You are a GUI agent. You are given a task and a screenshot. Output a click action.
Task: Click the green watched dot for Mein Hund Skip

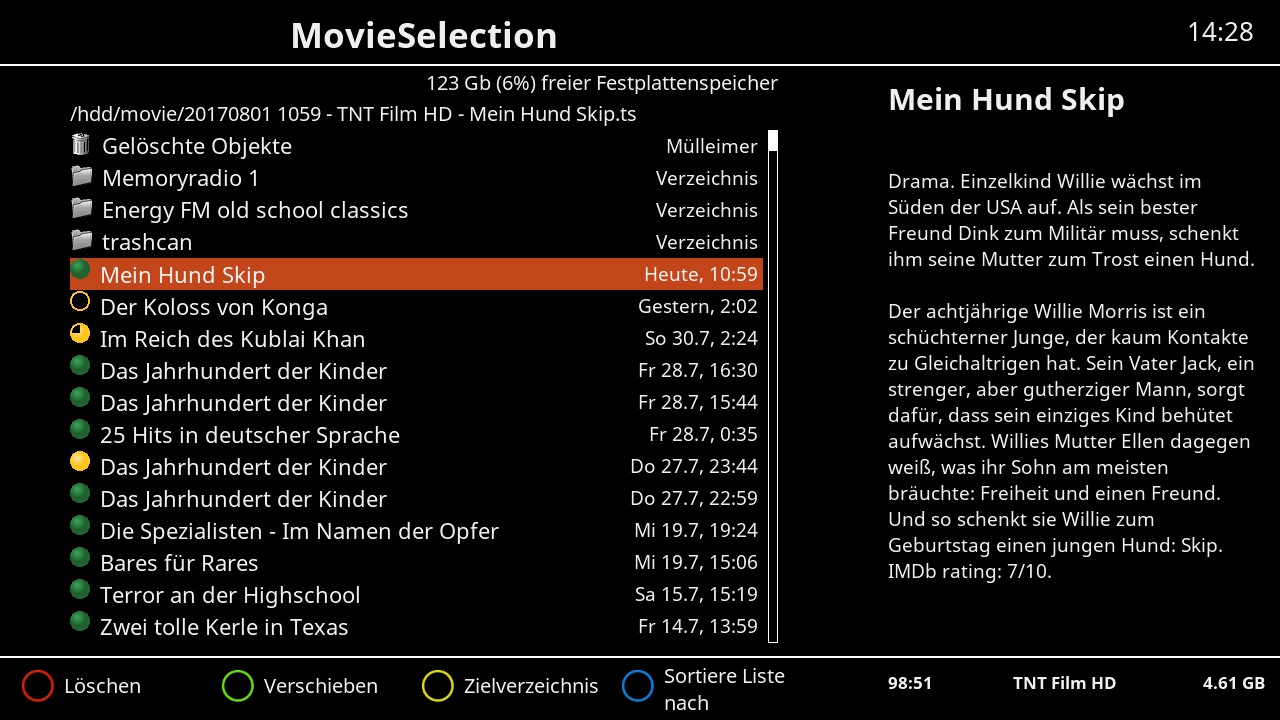pos(80,270)
